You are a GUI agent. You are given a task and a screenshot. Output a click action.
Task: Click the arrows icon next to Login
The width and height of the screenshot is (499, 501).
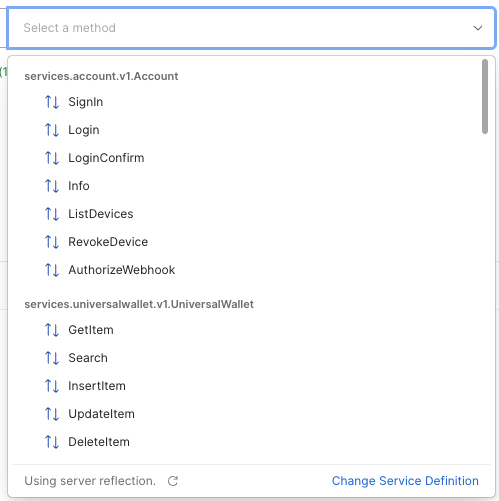(52, 130)
